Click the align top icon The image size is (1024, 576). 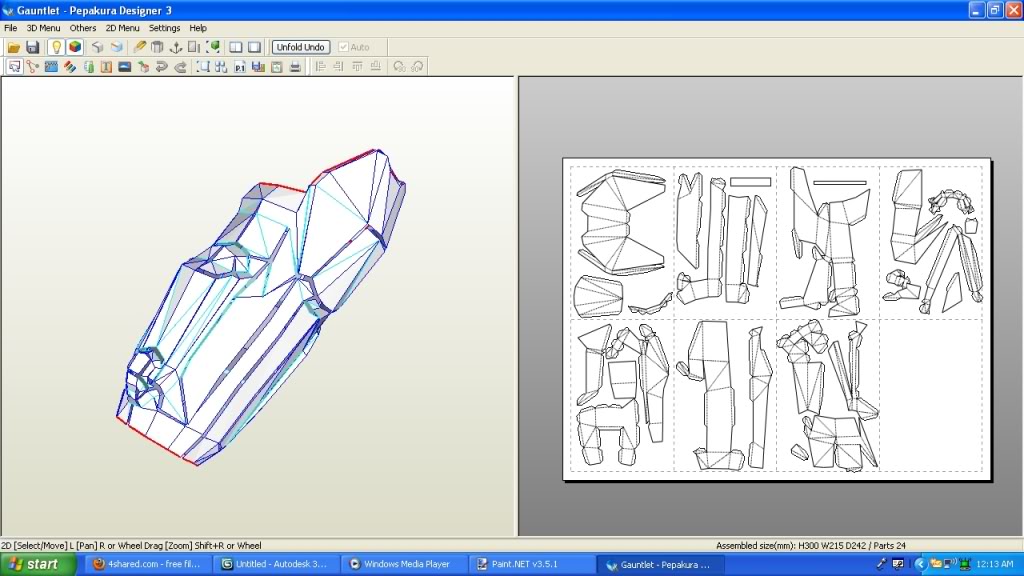(x=357, y=67)
